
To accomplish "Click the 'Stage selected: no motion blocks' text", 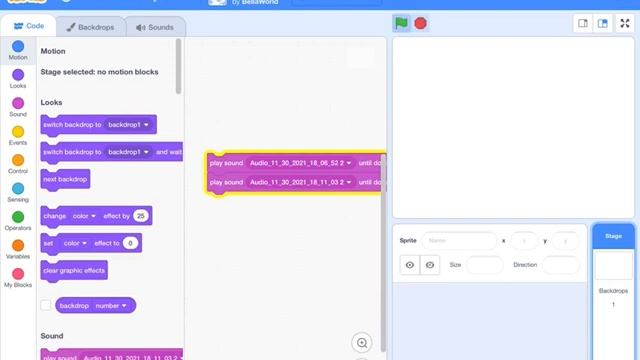I will [99, 72].
